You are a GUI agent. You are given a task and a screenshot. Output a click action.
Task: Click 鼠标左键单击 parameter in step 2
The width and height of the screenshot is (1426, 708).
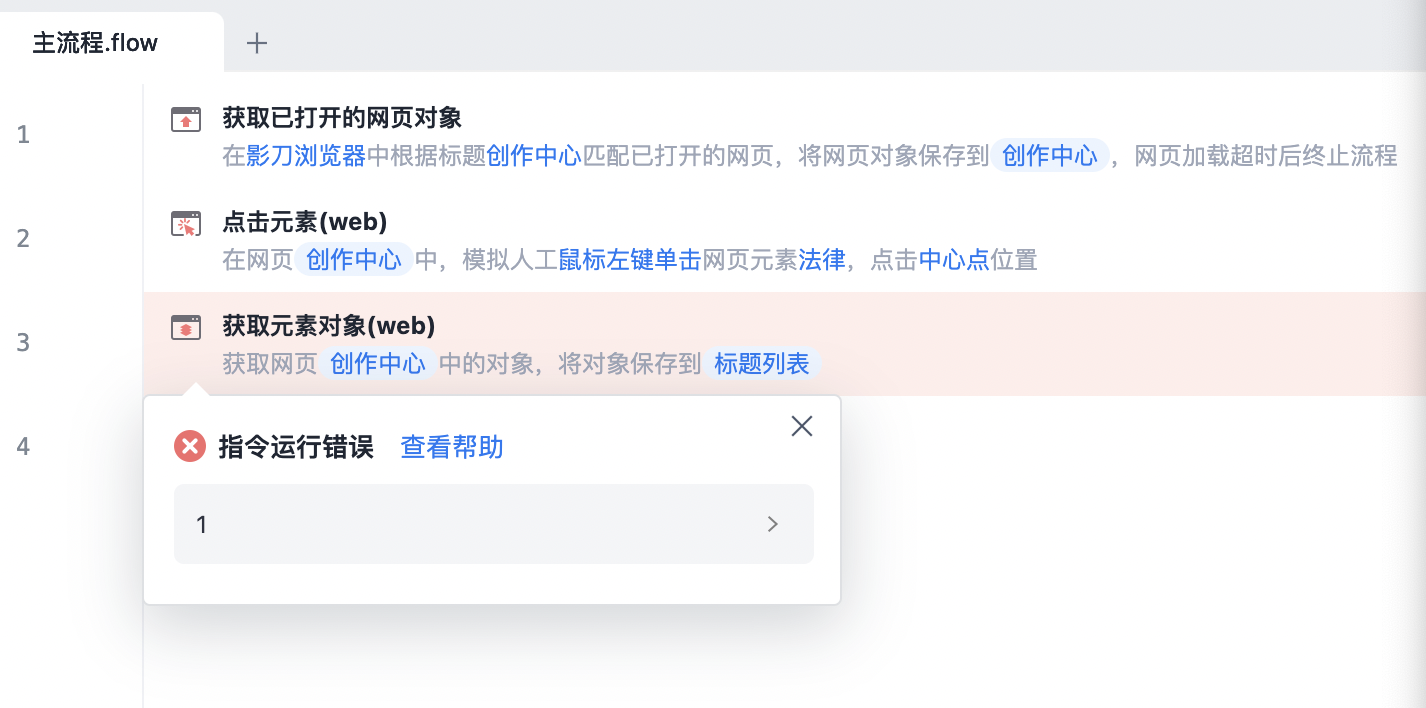click(630, 260)
